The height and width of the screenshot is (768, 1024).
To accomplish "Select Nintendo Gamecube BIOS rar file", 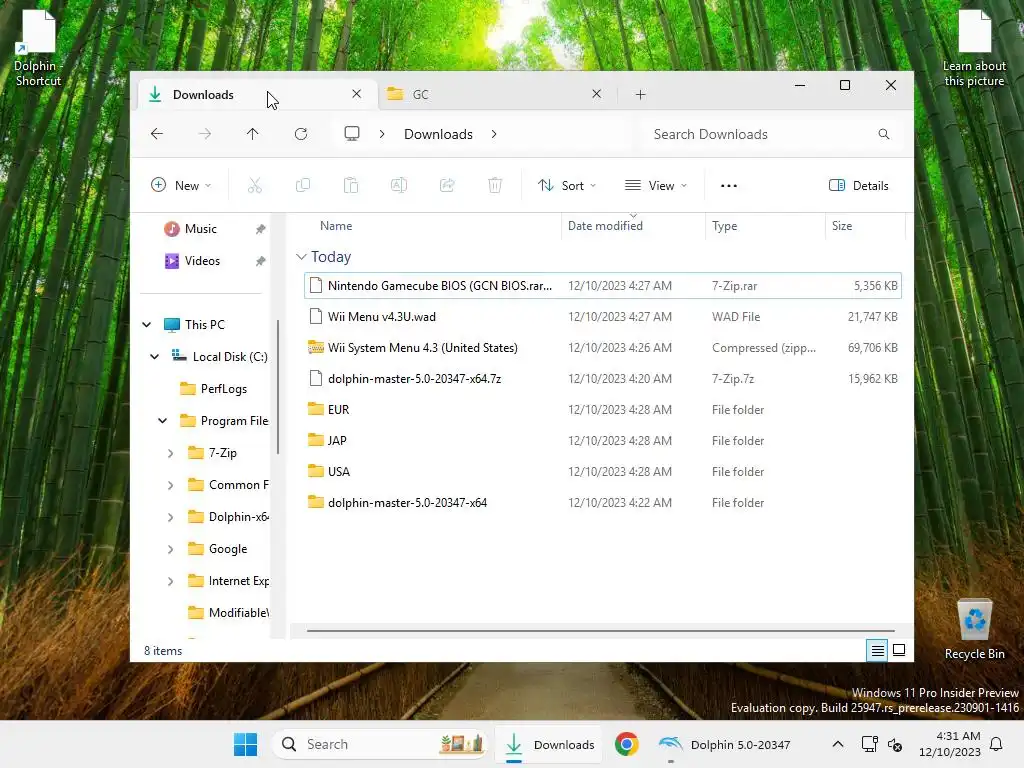I will click(x=603, y=286).
